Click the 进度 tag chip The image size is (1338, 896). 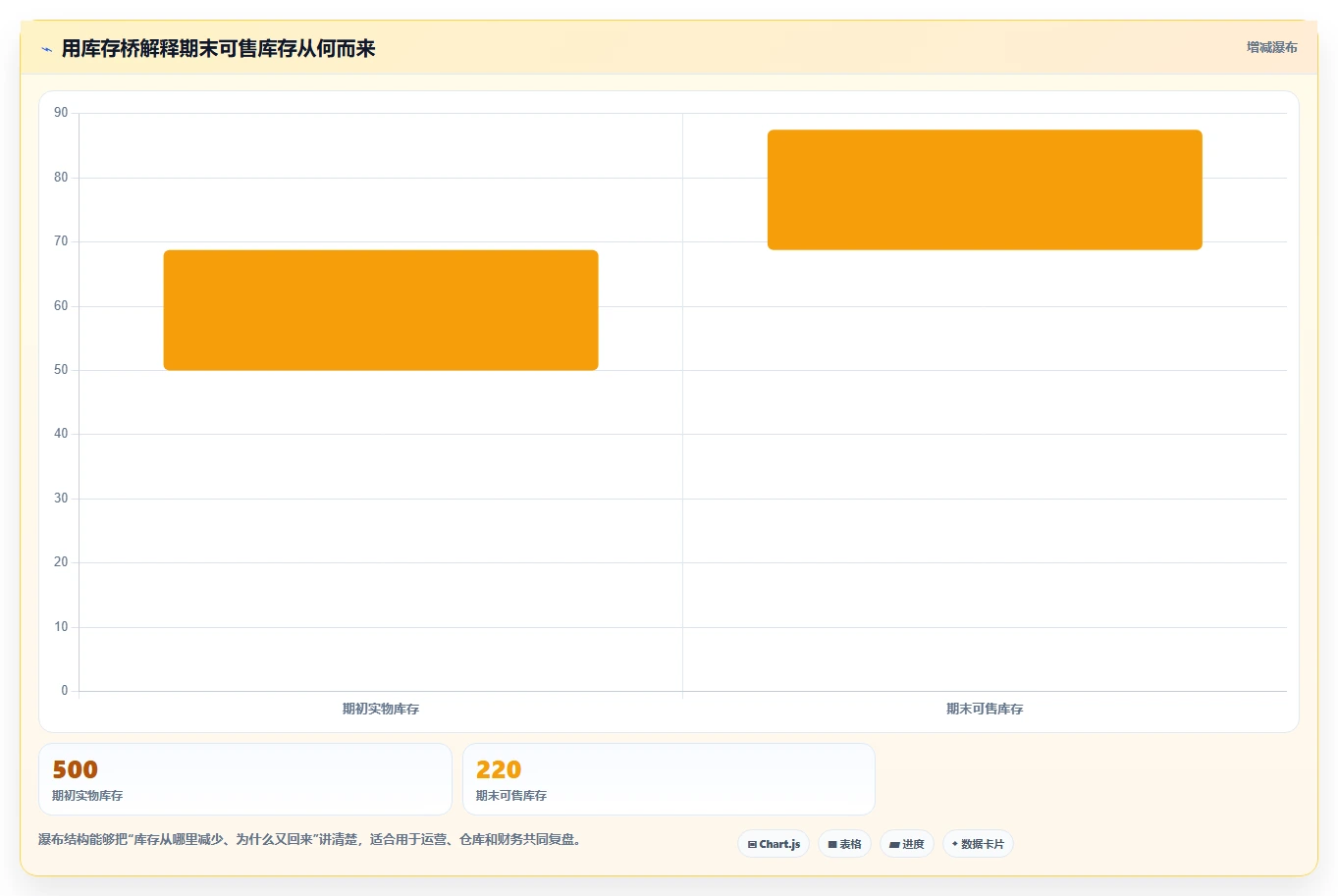(x=907, y=844)
